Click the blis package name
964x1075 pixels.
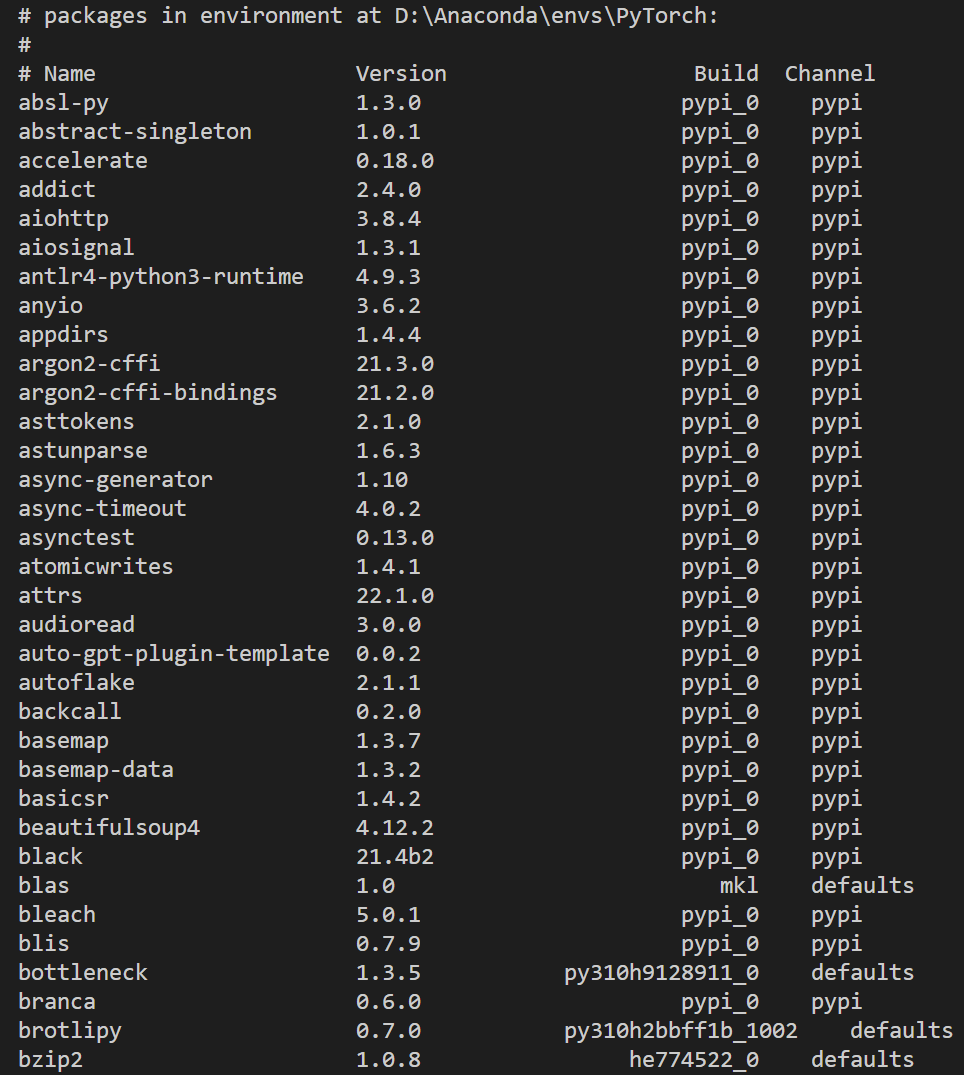44,943
